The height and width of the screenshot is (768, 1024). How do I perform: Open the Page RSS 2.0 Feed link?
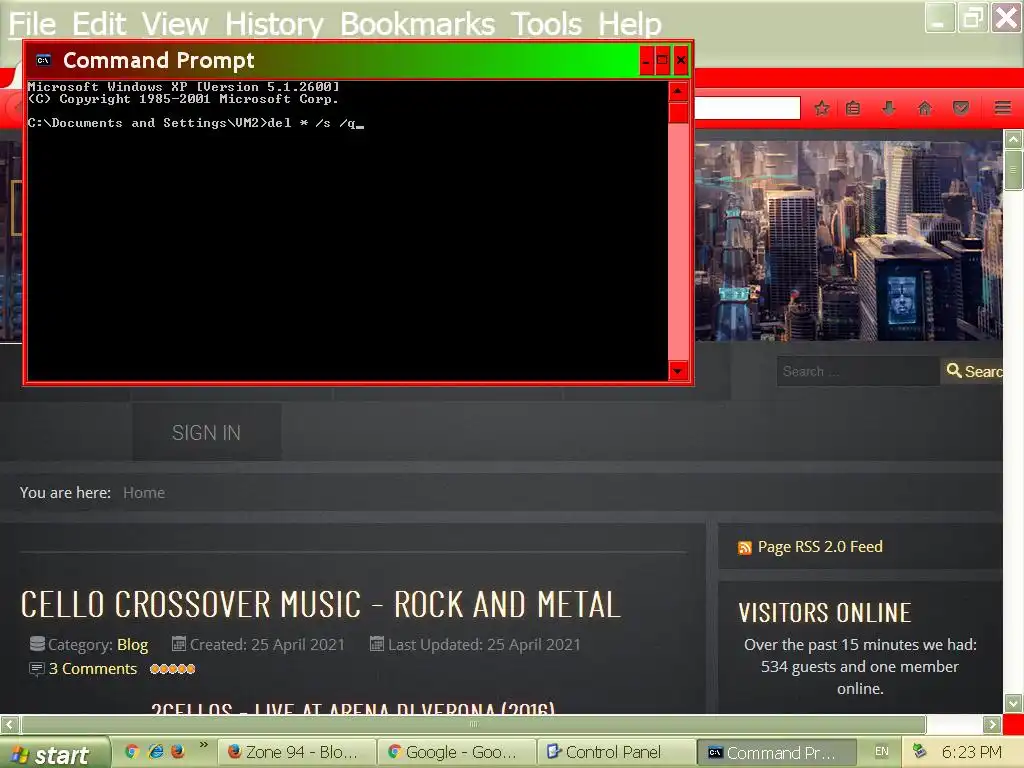point(820,547)
